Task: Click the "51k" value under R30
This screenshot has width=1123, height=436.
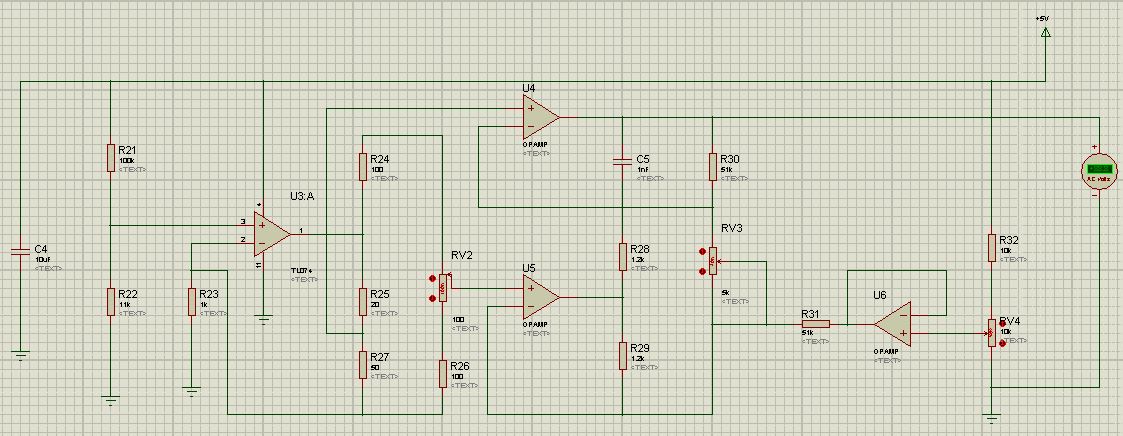Action: [728, 170]
